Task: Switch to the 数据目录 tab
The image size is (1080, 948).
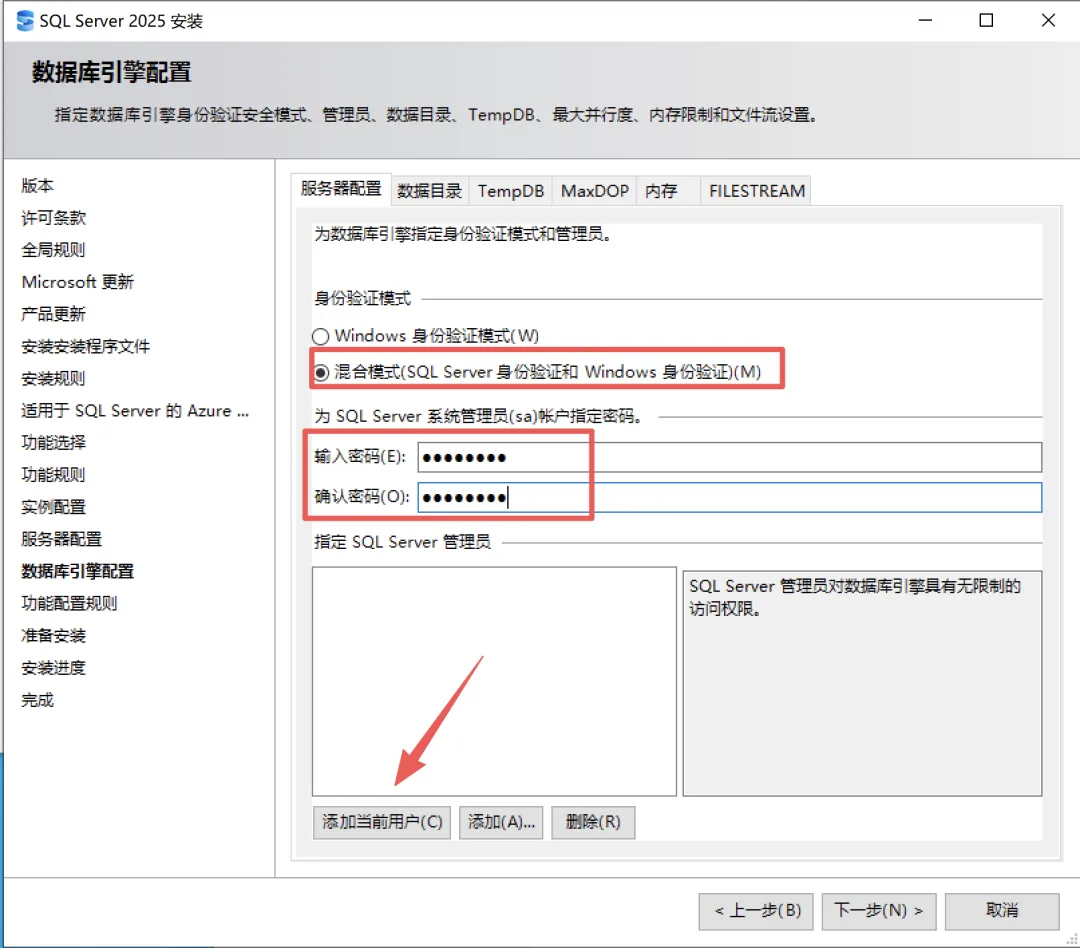Action: (x=430, y=191)
